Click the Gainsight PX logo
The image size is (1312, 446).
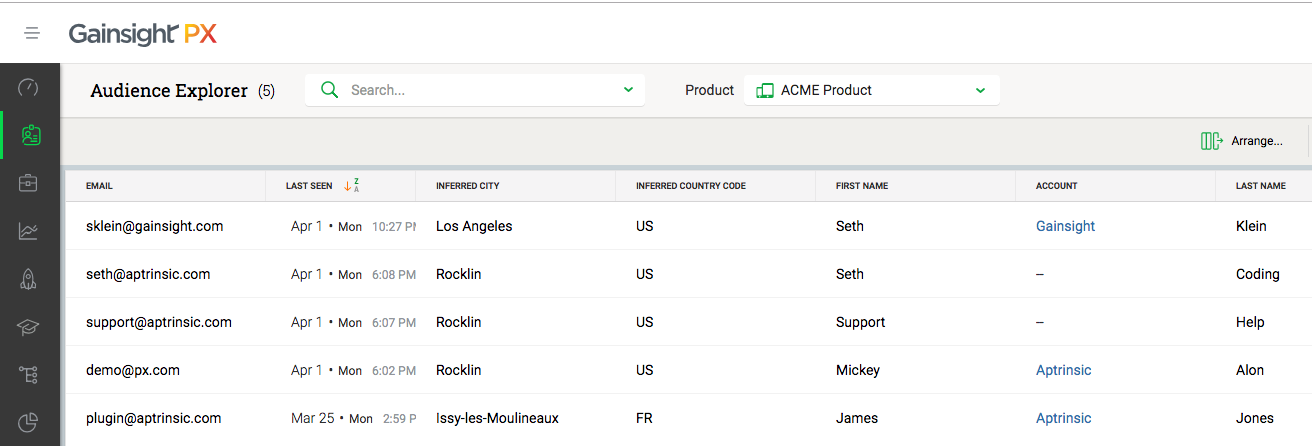coord(143,34)
